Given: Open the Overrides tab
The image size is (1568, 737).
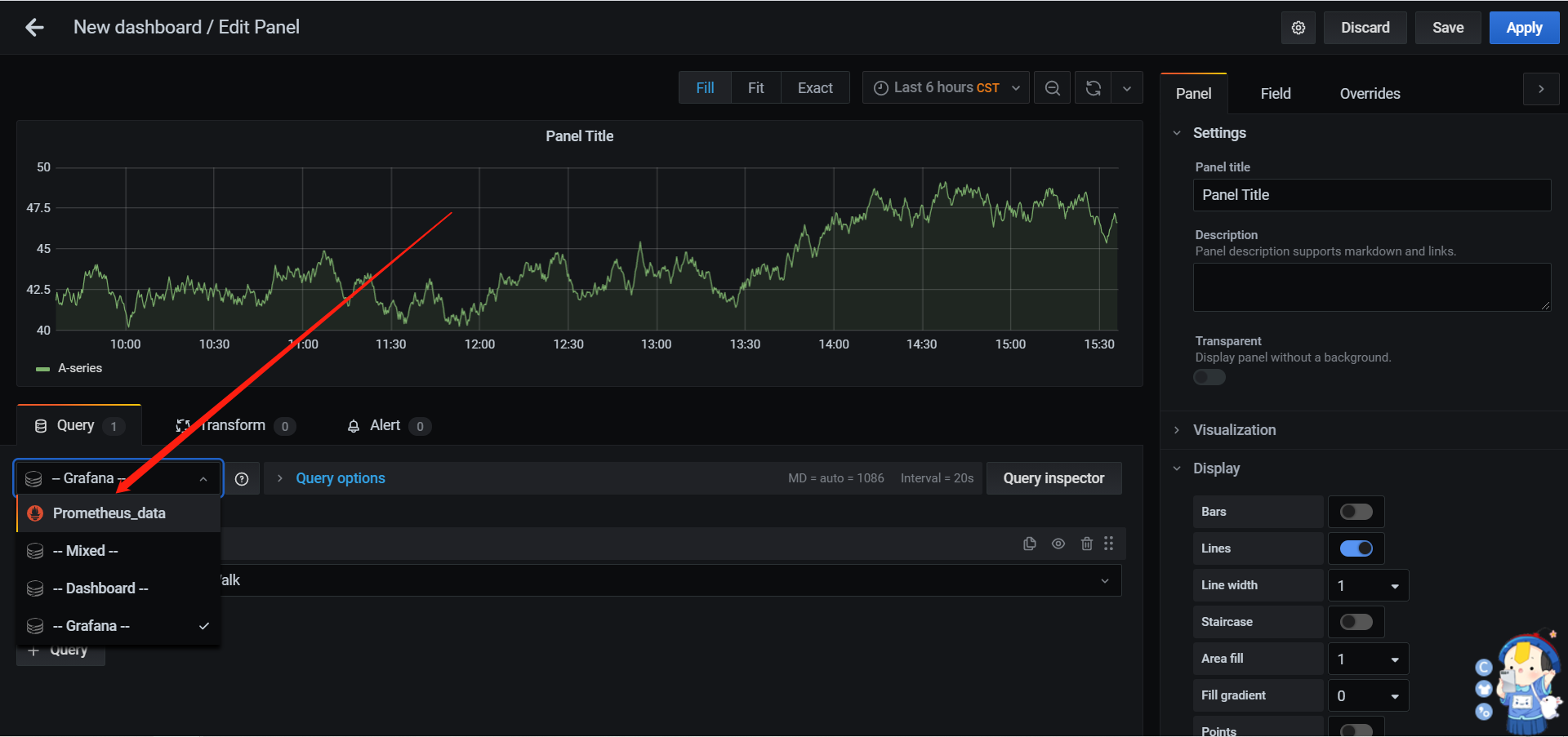Looking at the screenshot, I should pos(1370,94).
